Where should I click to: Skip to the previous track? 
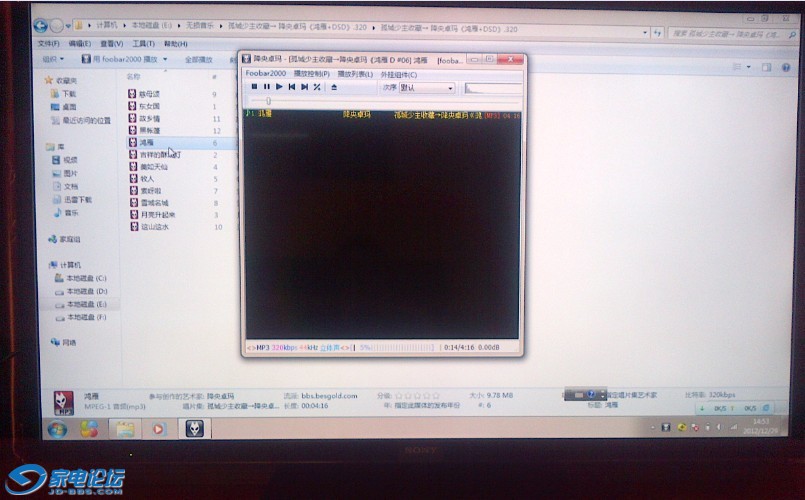click(292, 87)
